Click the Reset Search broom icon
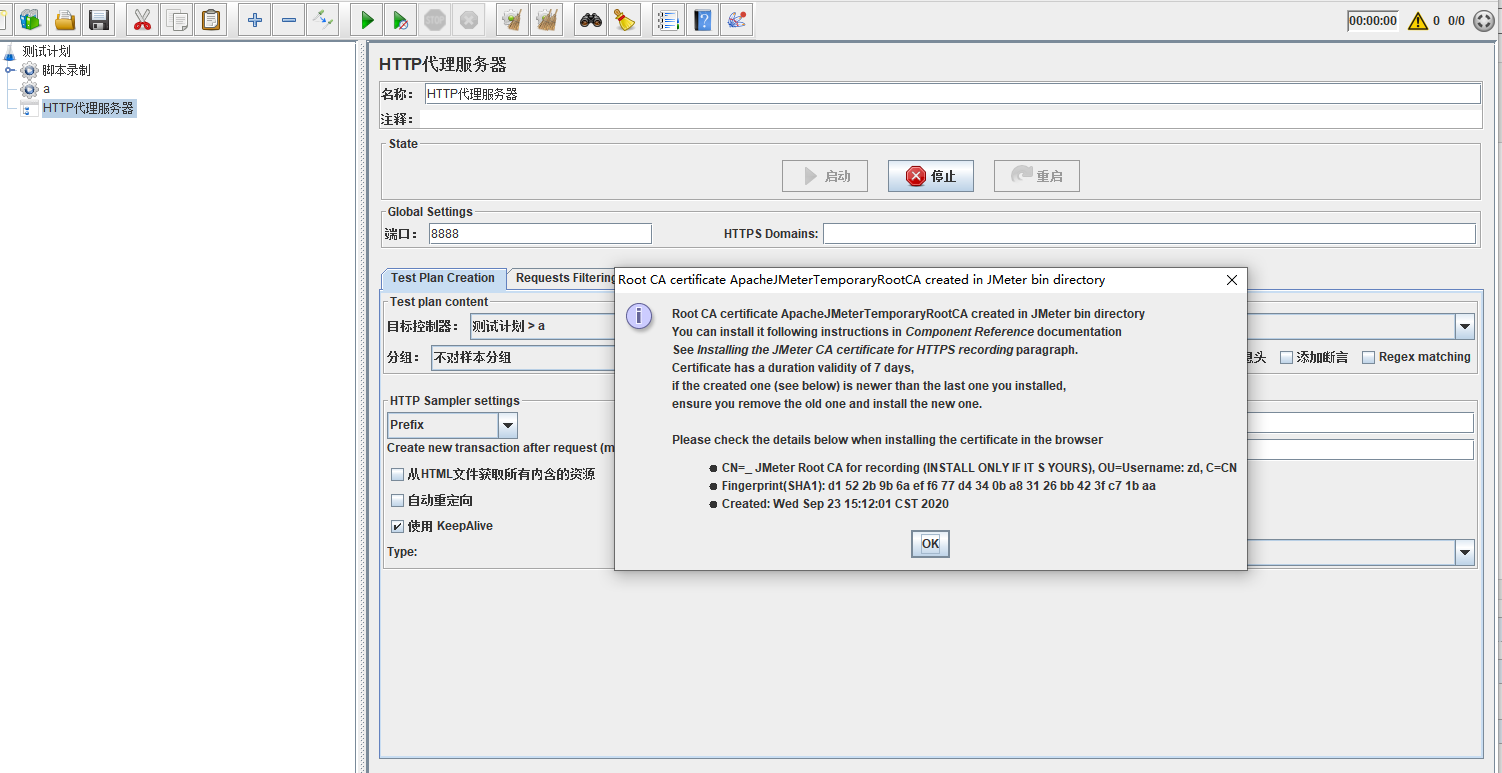This screenshot has height=773, width=1502. click(625, 19)
